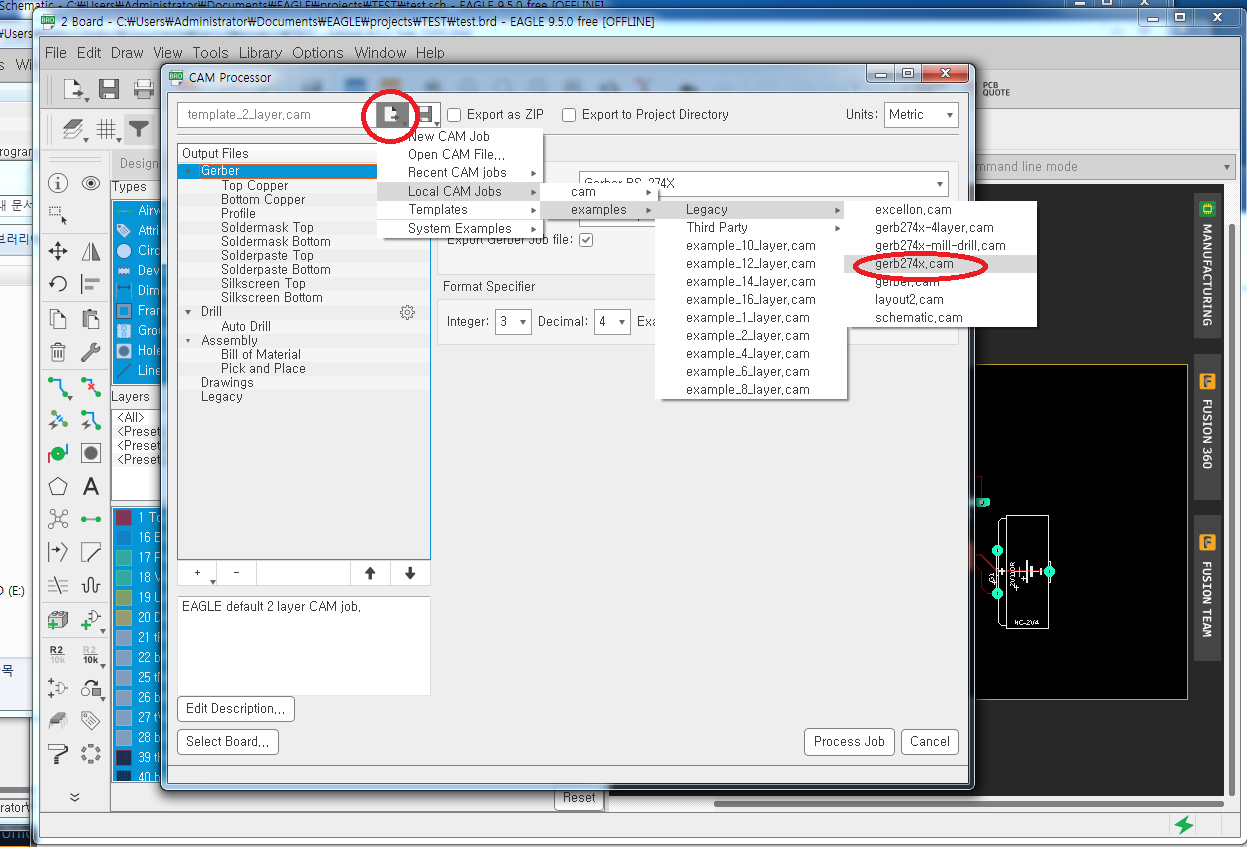Select the Value (R2 10k) tool
The image size is (1247, 847).
coord(91,655)
